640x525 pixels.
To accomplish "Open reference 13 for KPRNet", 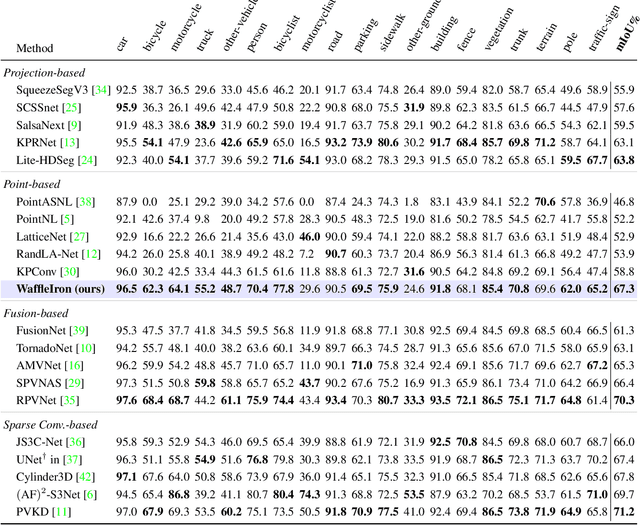I will (68, 141).
